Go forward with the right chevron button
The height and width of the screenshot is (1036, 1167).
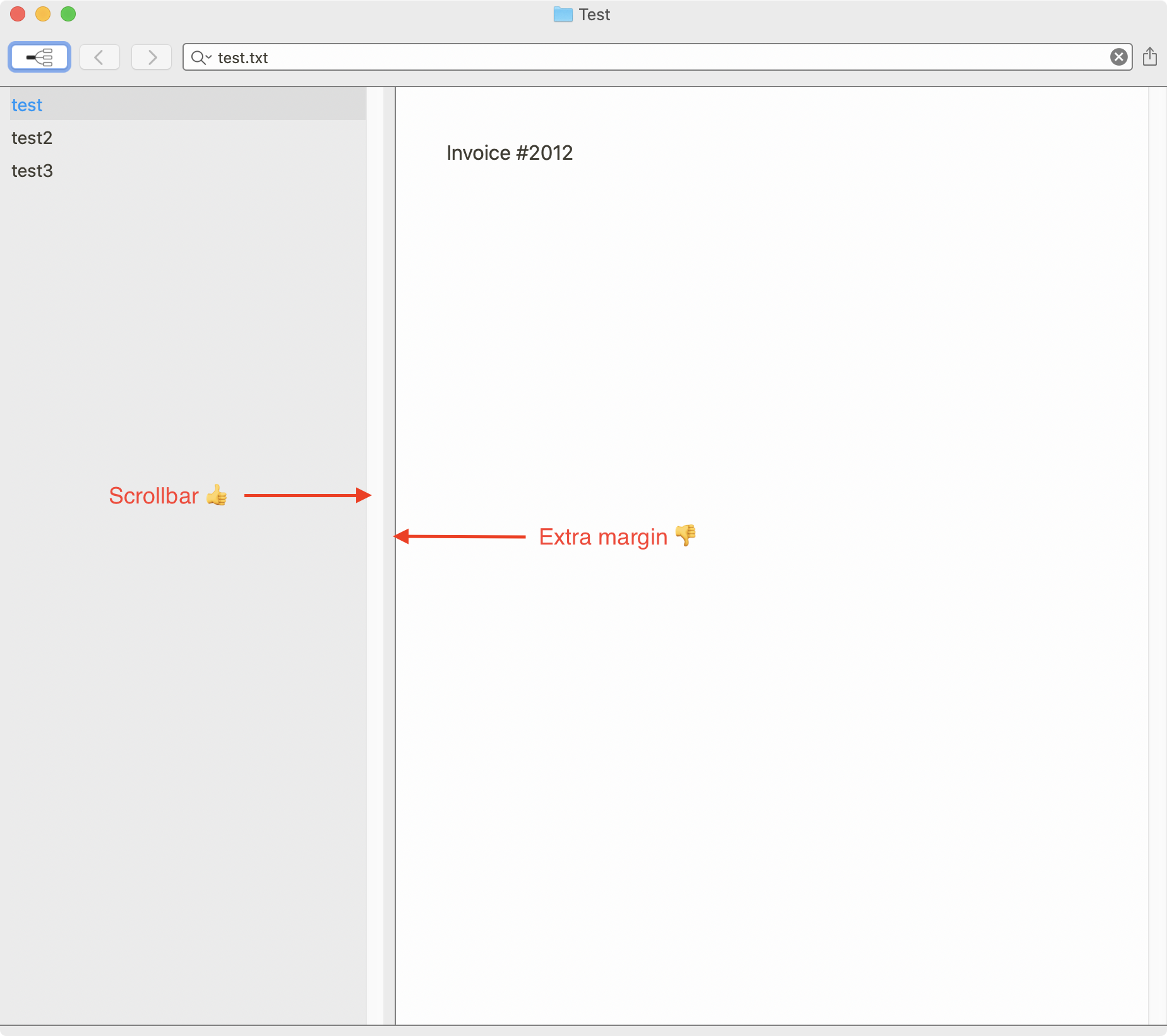tap(152, 57)
